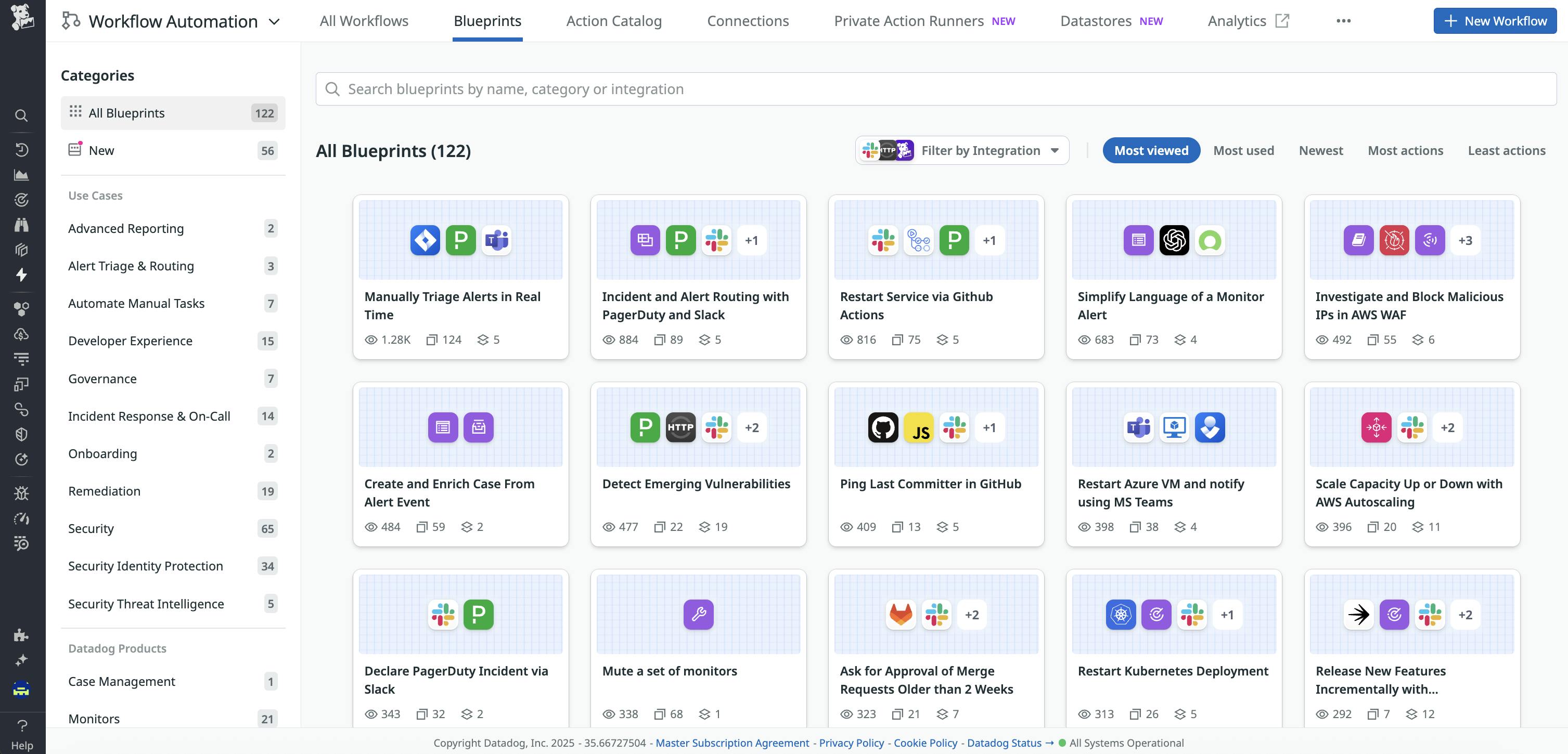Sort blueprints by Newest

1321,150
